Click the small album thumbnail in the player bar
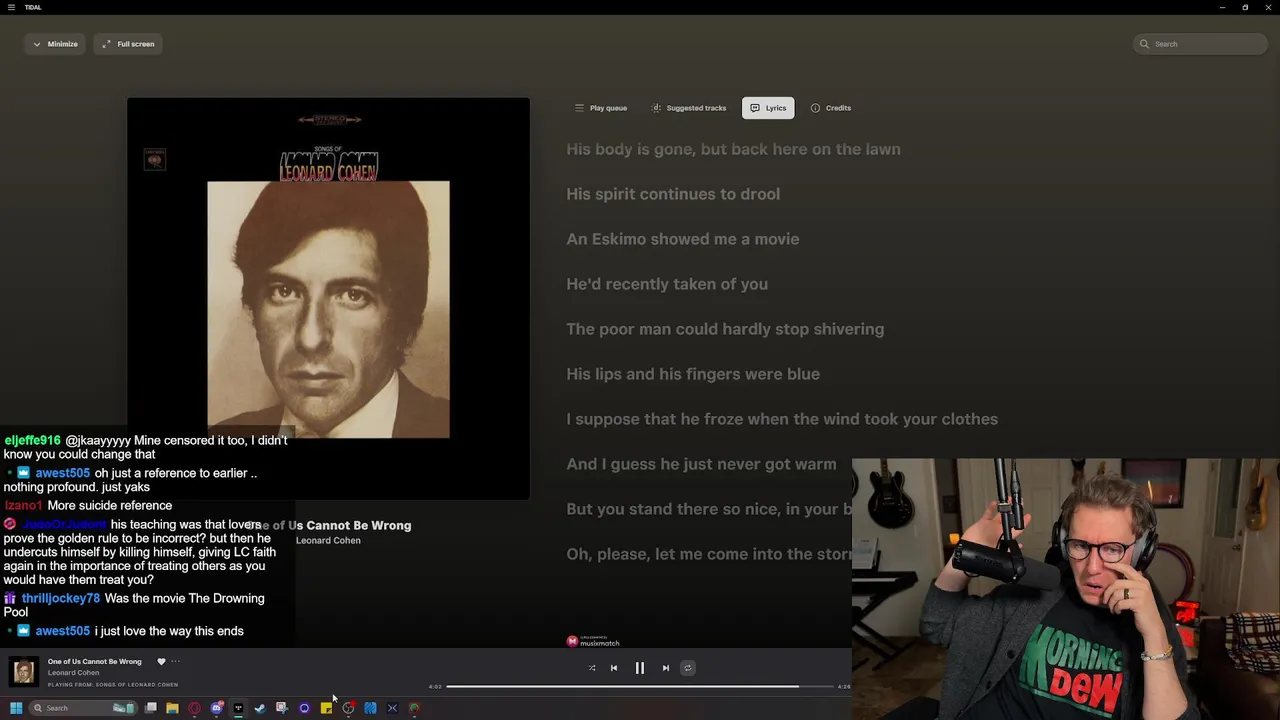This screenshot has width=1280, height=720. point(24,672)
